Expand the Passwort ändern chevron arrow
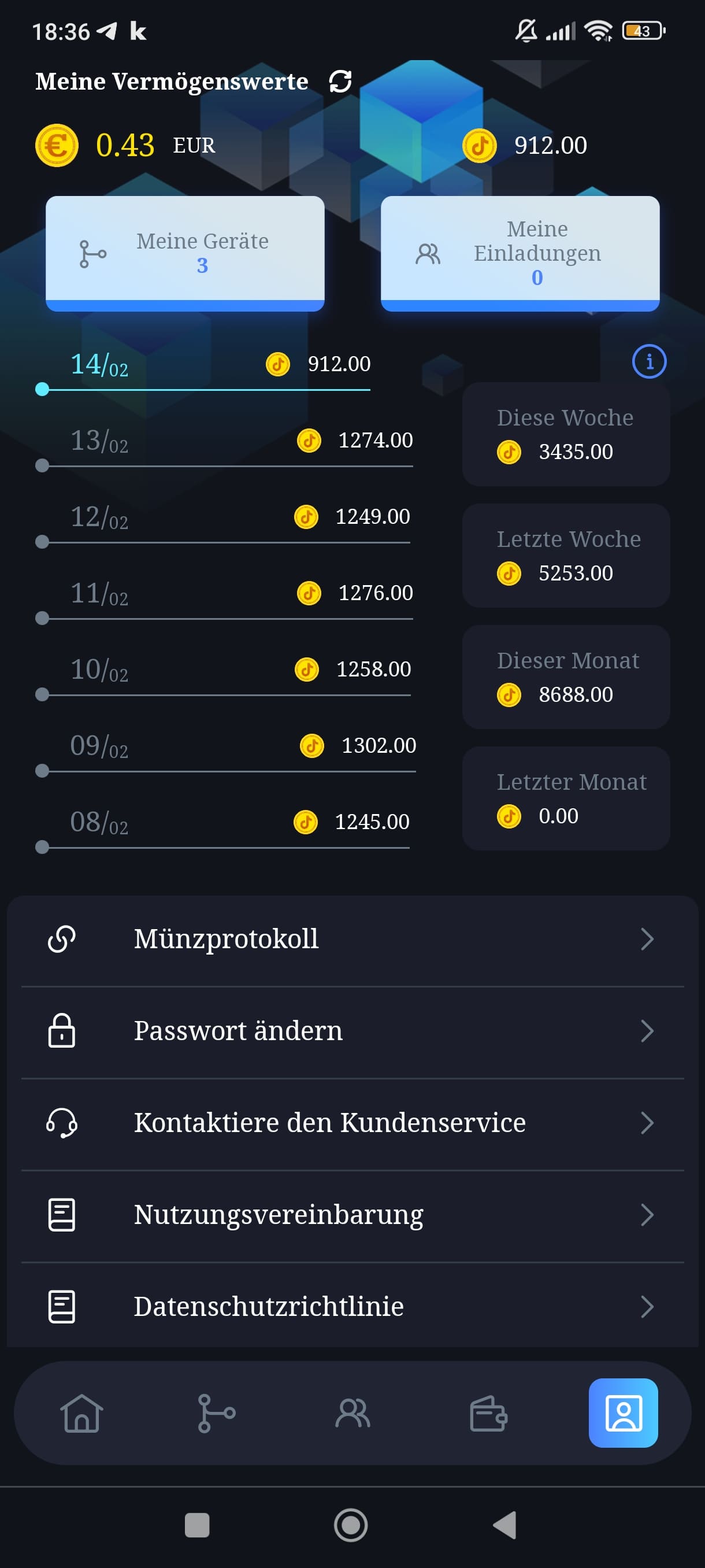705x1568 pixels. [x=647, y=1031]
